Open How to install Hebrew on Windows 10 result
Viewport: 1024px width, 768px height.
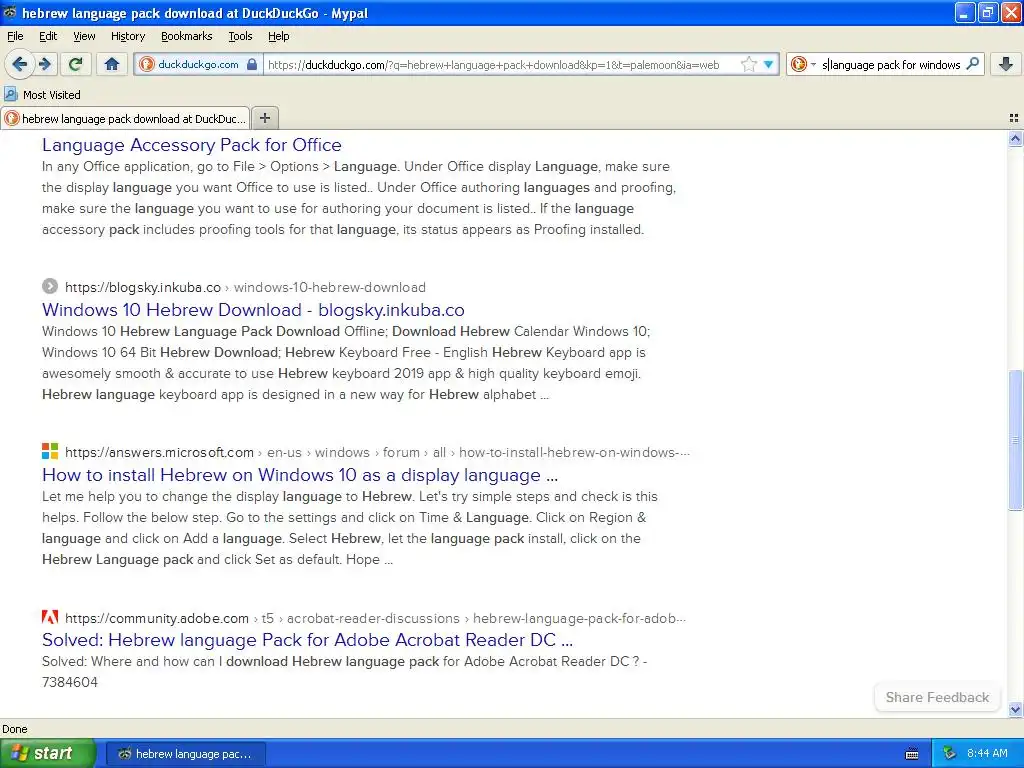300,475
